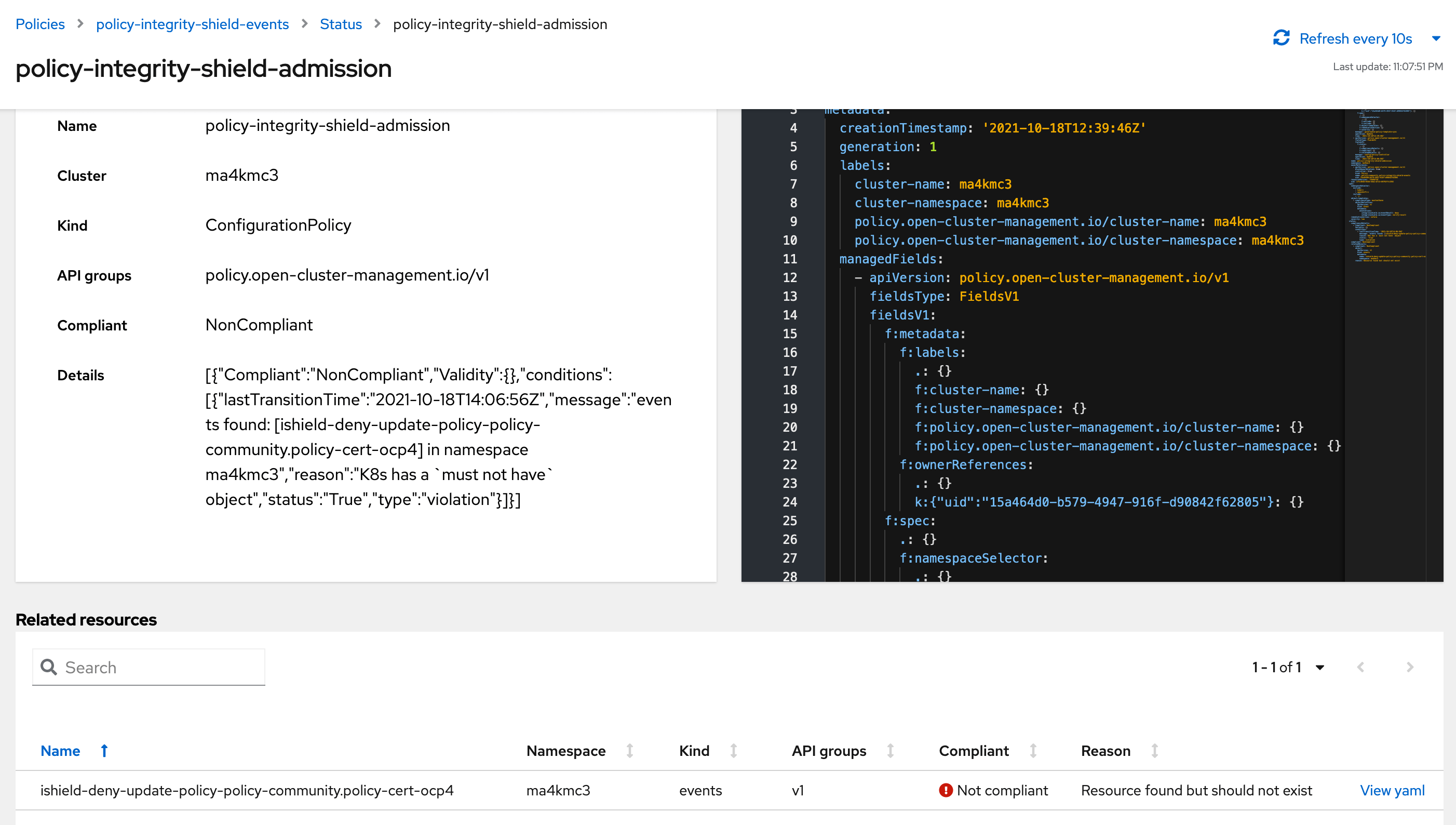Screen dimensions: 1456x825
Task: Go to Status breadcrumb
Action: (340, 24)
